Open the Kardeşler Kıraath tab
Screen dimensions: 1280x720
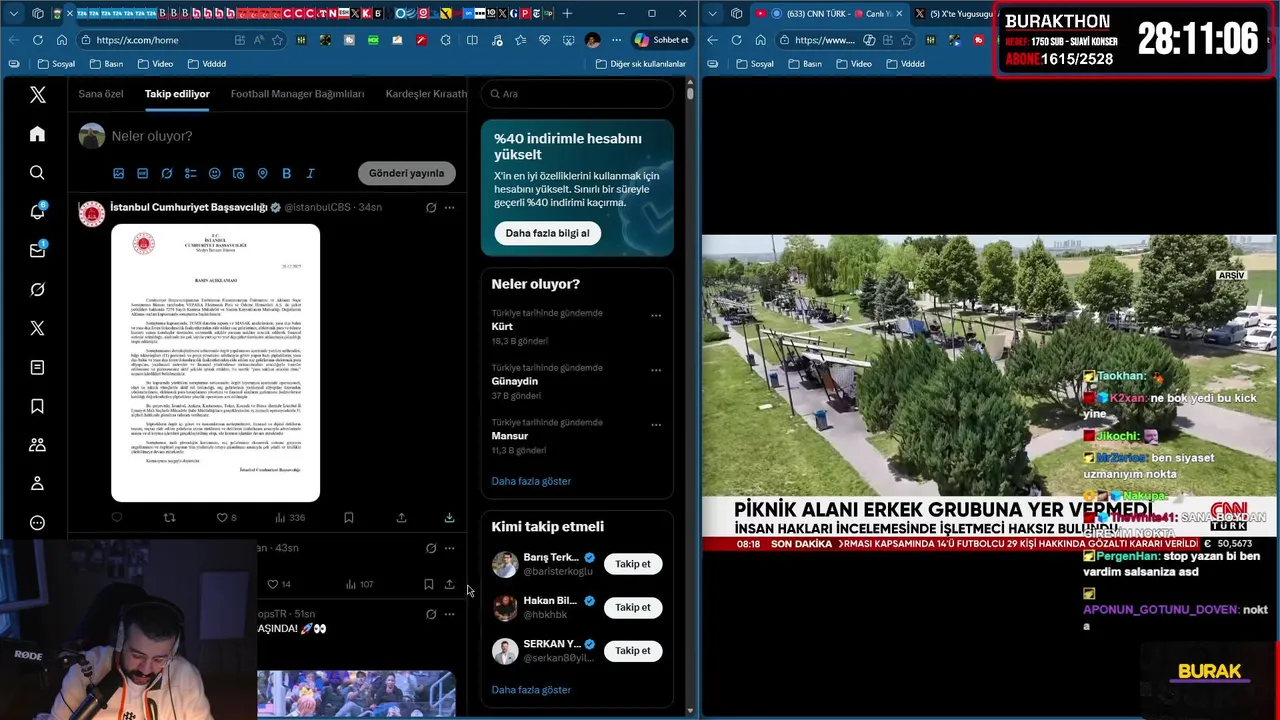click(426, 94)
